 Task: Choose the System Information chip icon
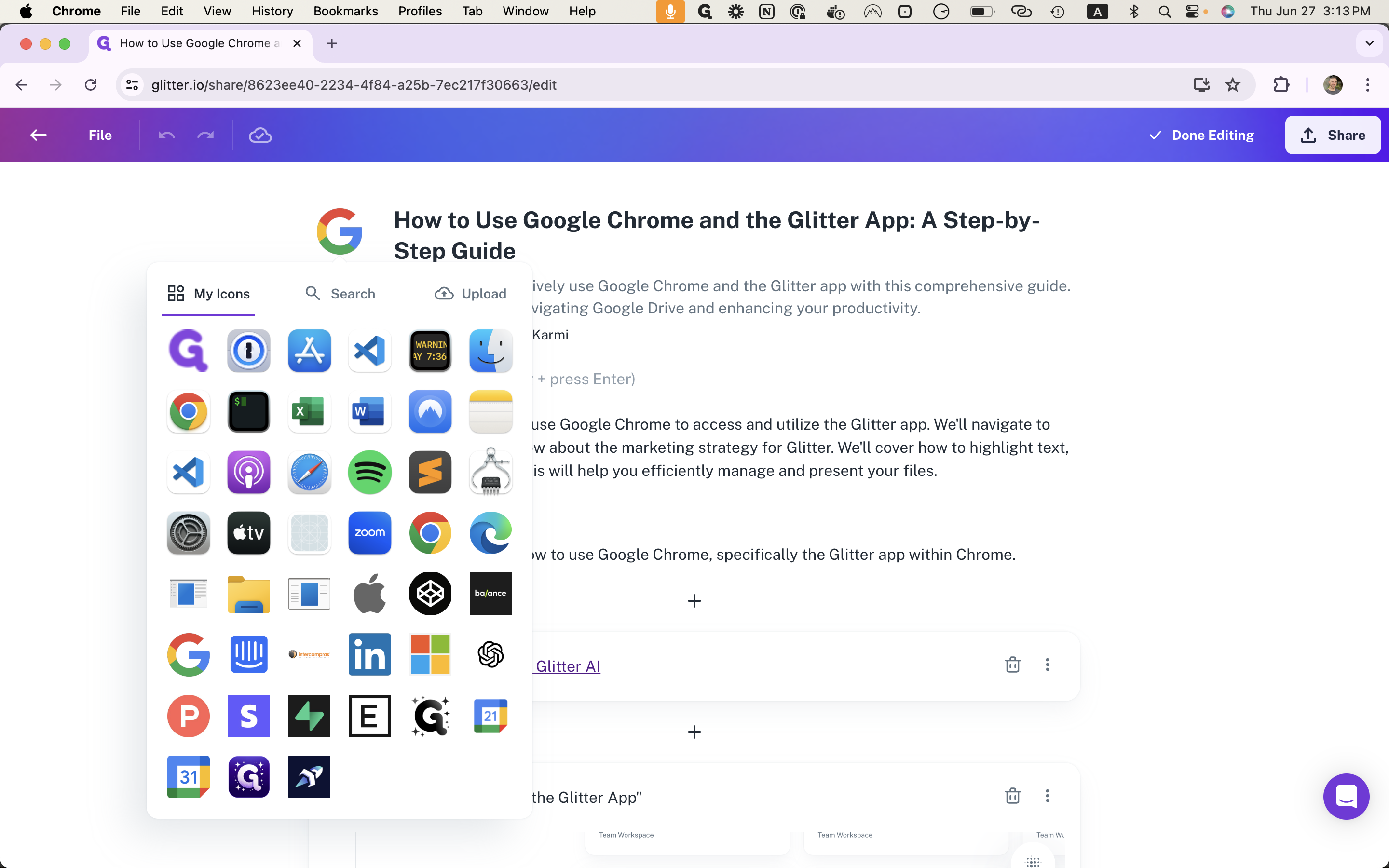[x=491, y=473]
